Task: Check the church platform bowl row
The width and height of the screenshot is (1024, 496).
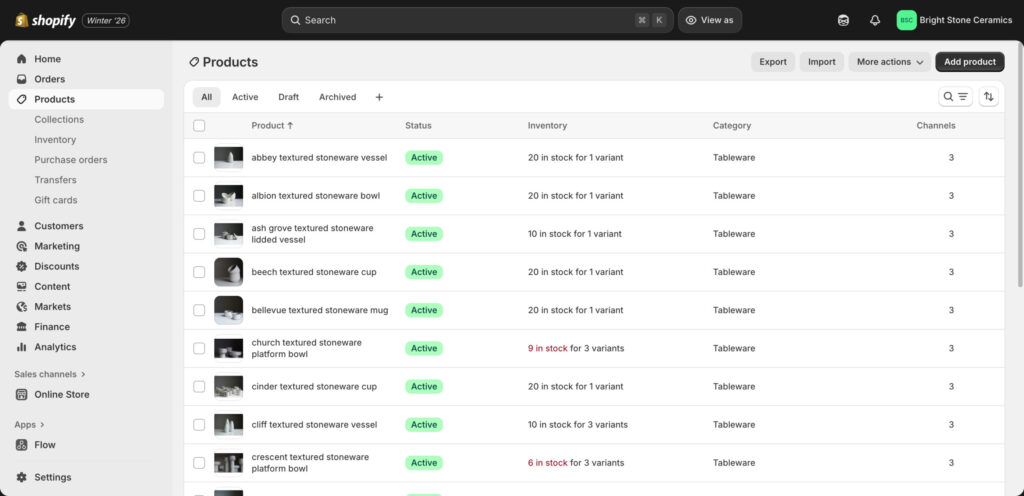Action: pos(199,349)
